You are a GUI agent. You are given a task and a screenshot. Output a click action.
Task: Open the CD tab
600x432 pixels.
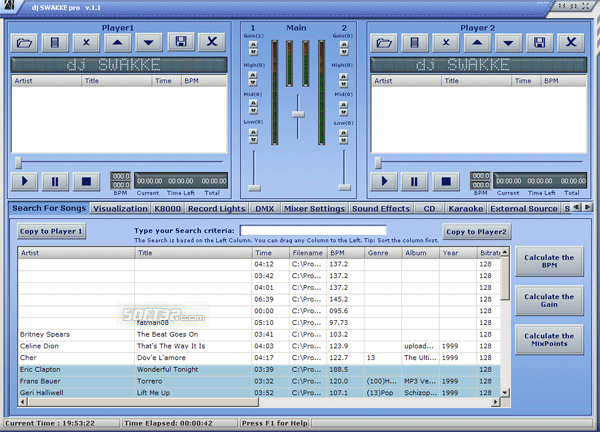429,209
